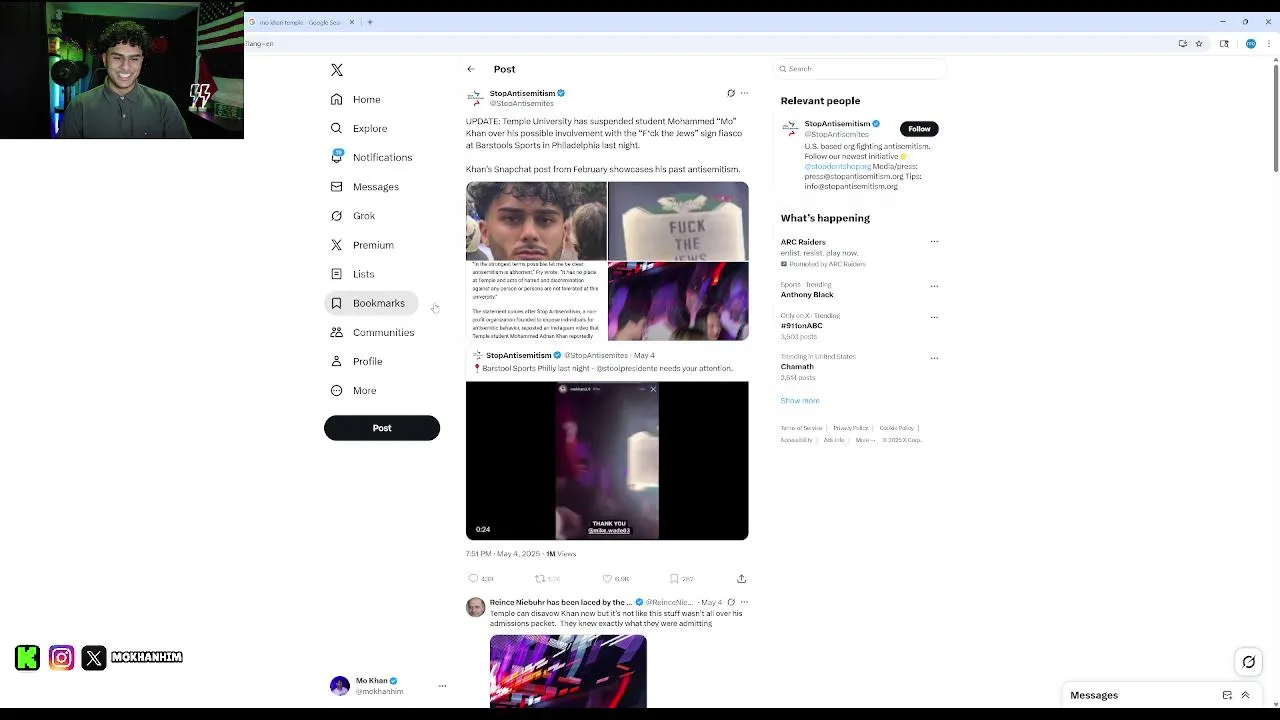Viewport: 1280px width, 720px height.
Task: Open Grok in sidebar
Action: point(353,216)
